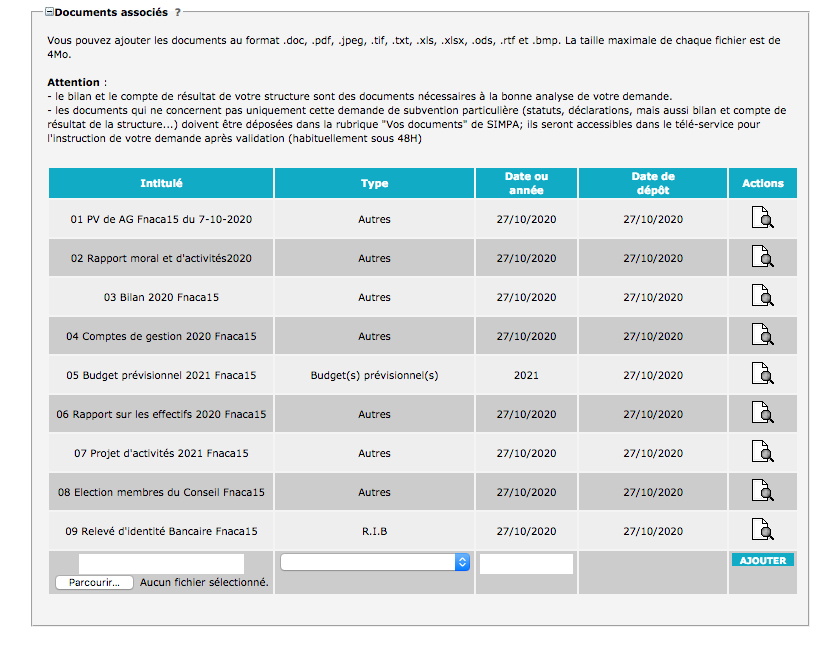The width and height of the screenshot is (830, 646).
Task: Collapse the Documents associés section
Action: [x=50, y=13]
